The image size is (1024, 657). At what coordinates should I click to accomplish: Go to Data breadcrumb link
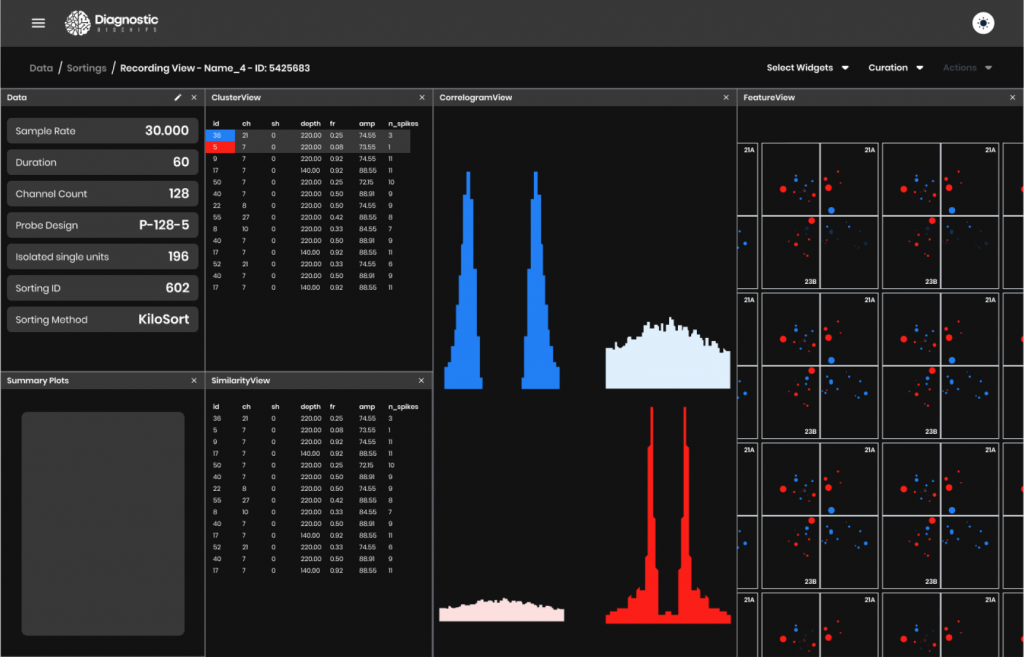point(41,68)
